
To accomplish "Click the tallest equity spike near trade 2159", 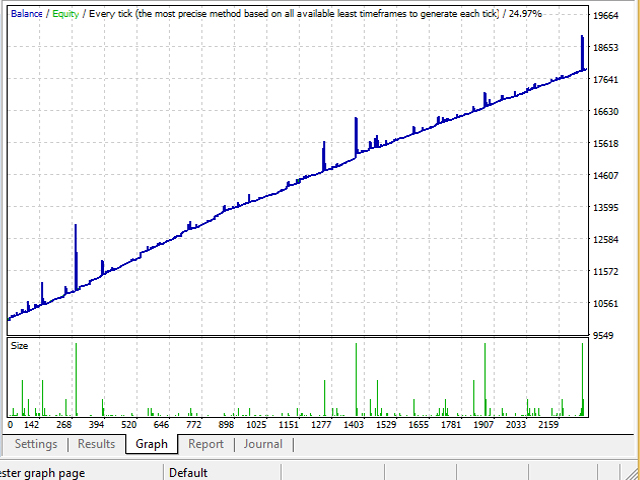I will tap(582, 50).
